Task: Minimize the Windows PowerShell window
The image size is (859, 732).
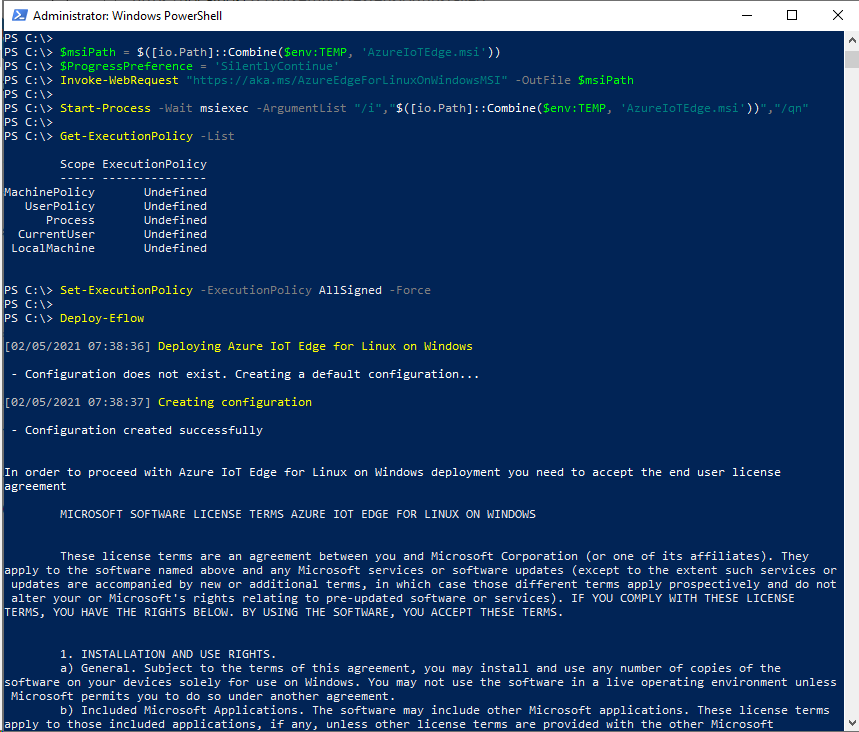Action: tap(747, 15)
